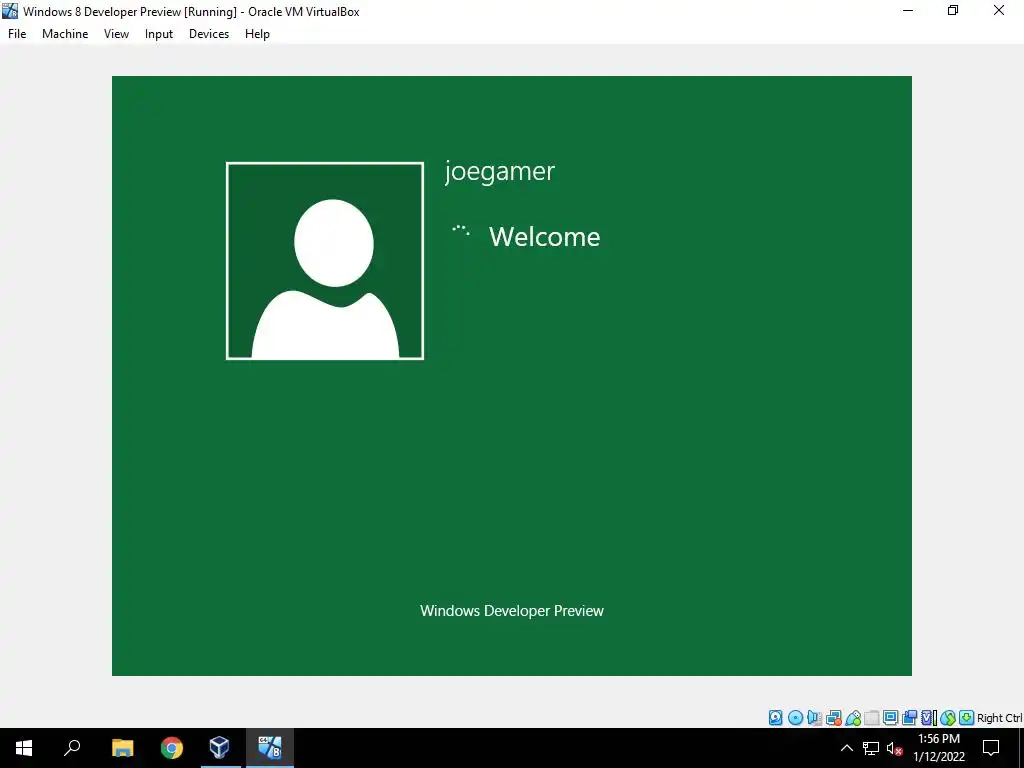Viewport: 1024px width, 768px height.
Task: Click the USB devices indicator icon
Action: (853, 718)
